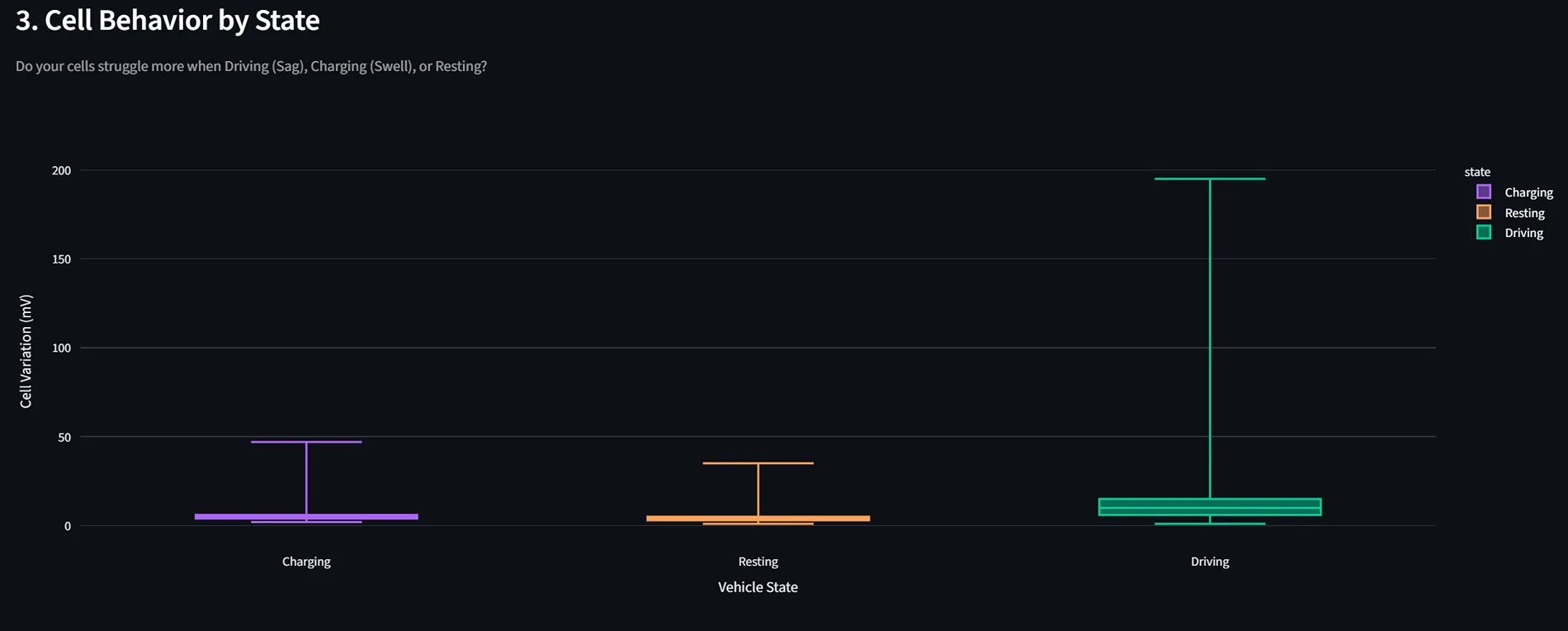
Task: Click the Vehicle State axis title
Action: (x=758, y=587)
